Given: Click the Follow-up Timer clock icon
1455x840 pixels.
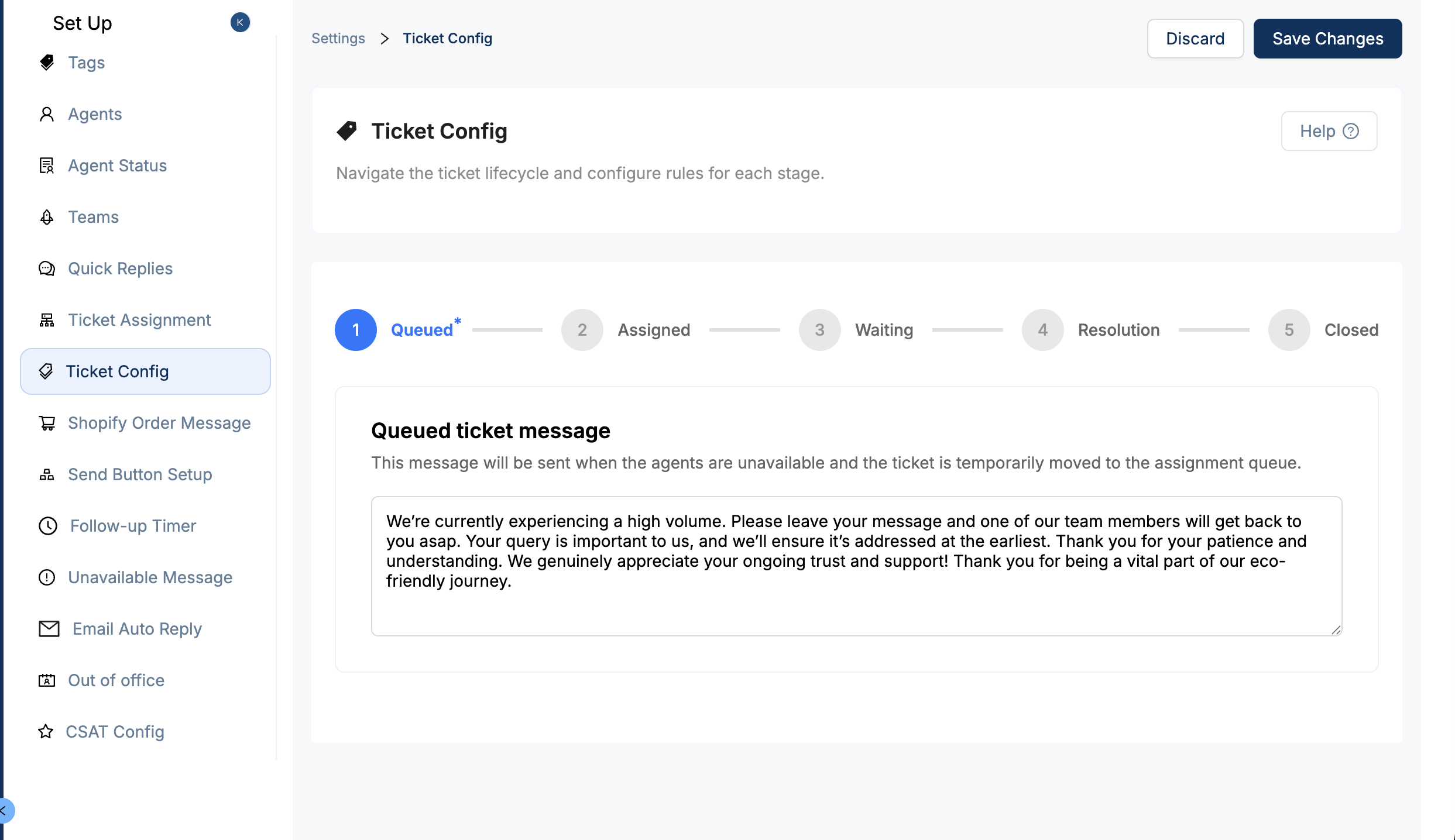Looking at the screenshot, I should click(x=48, y=526).
